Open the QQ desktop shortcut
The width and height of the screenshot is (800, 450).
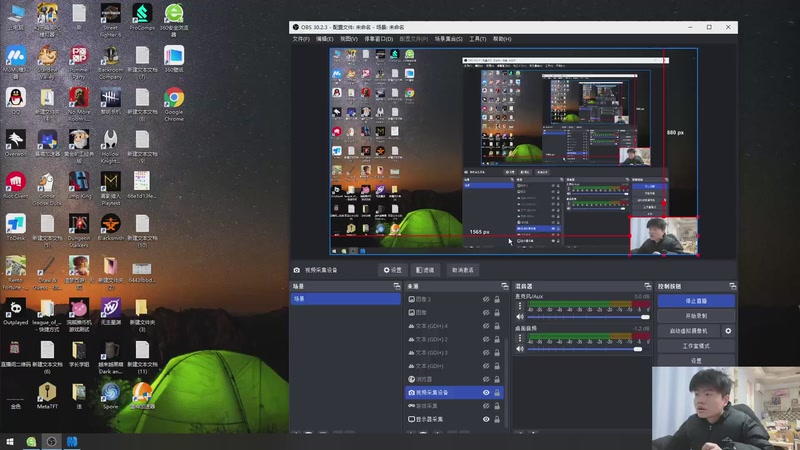click(16, 101)
